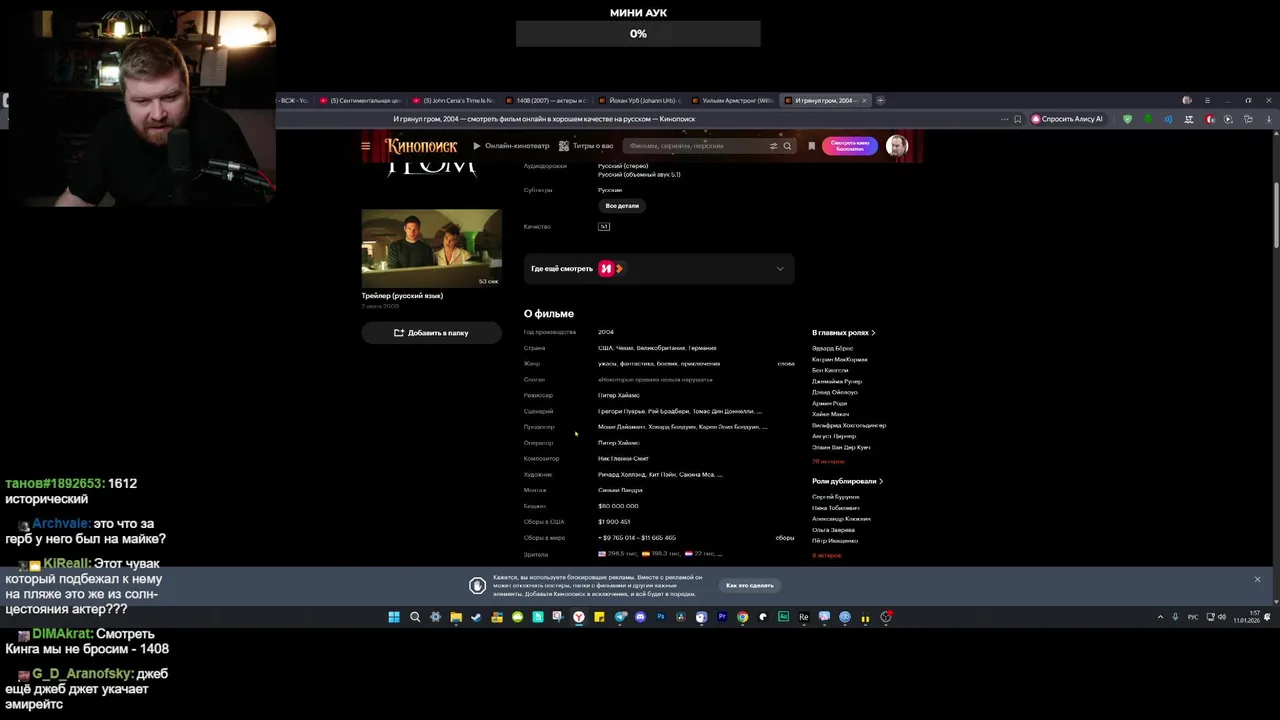Screen dimensions: 1280x720
Task: Bookmark the page in address bar
Action: pos(1017,119)
